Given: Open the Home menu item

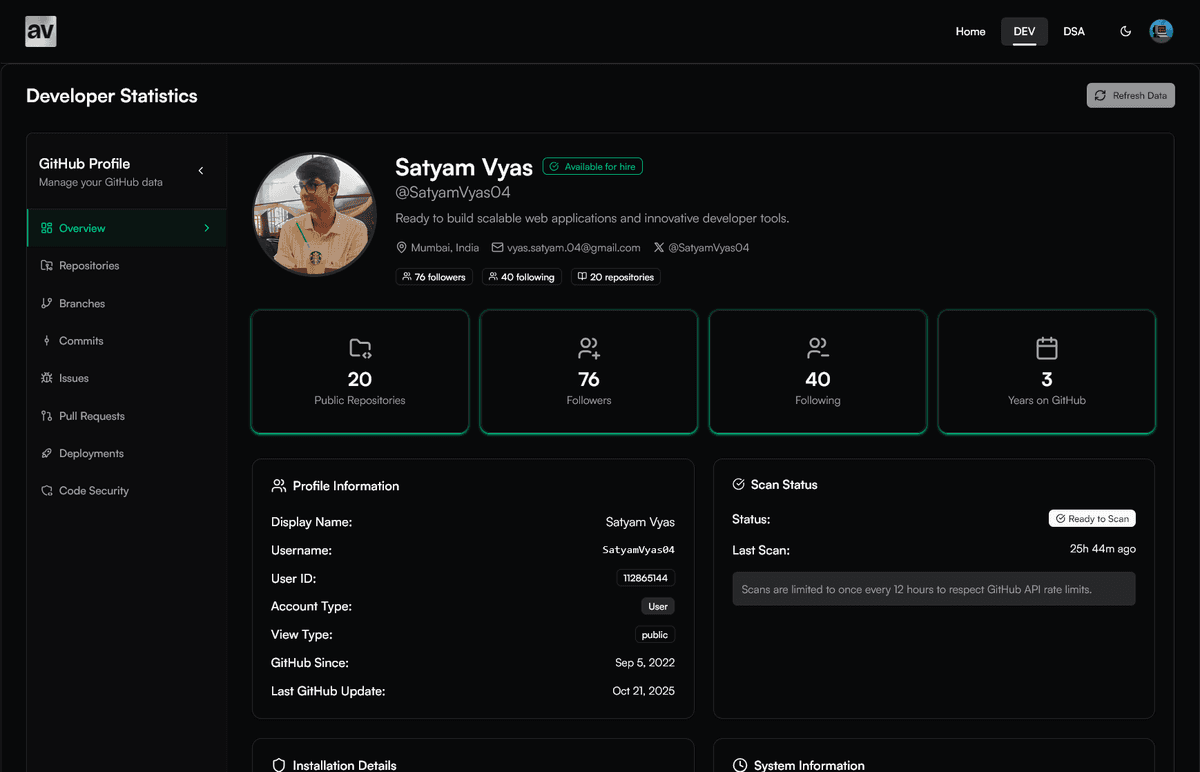Looking at the screenshot, I should tap(969, 31).
